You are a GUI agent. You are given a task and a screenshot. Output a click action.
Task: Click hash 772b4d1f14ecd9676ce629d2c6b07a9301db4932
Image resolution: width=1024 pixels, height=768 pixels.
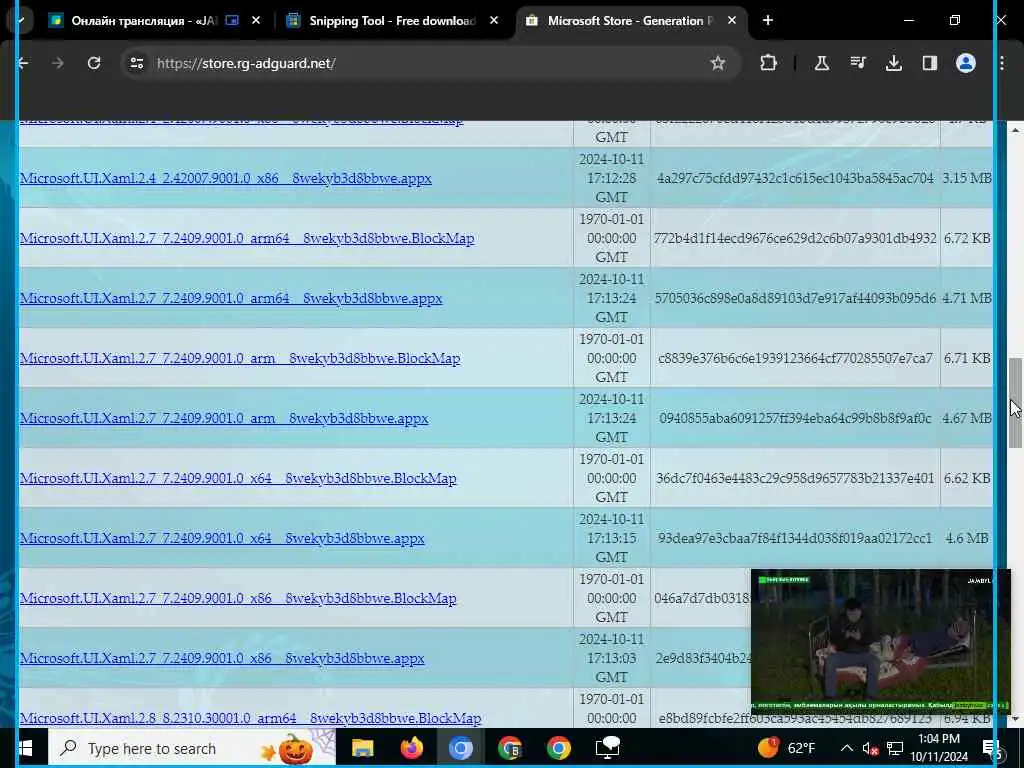795,238
